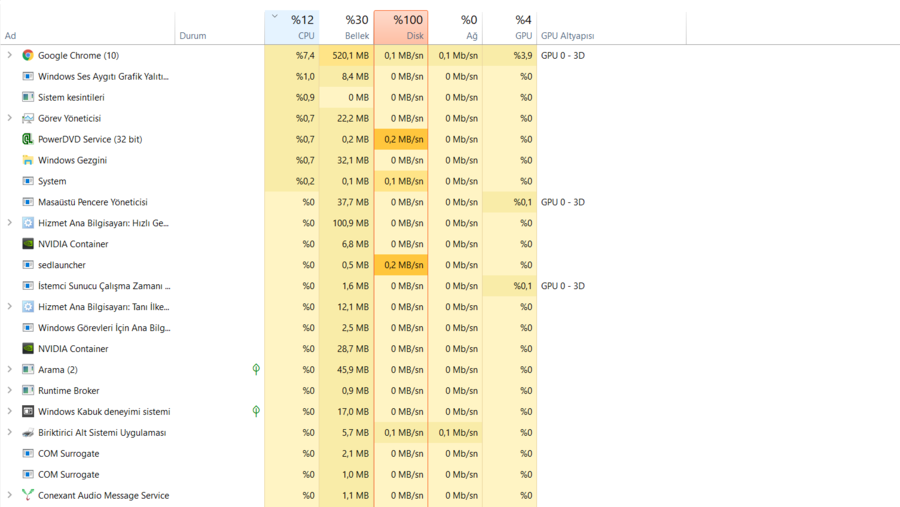This screenshot has height=507, width=900.
Task: Sort processes by the Ad column
Action: (x=87, y=27)
